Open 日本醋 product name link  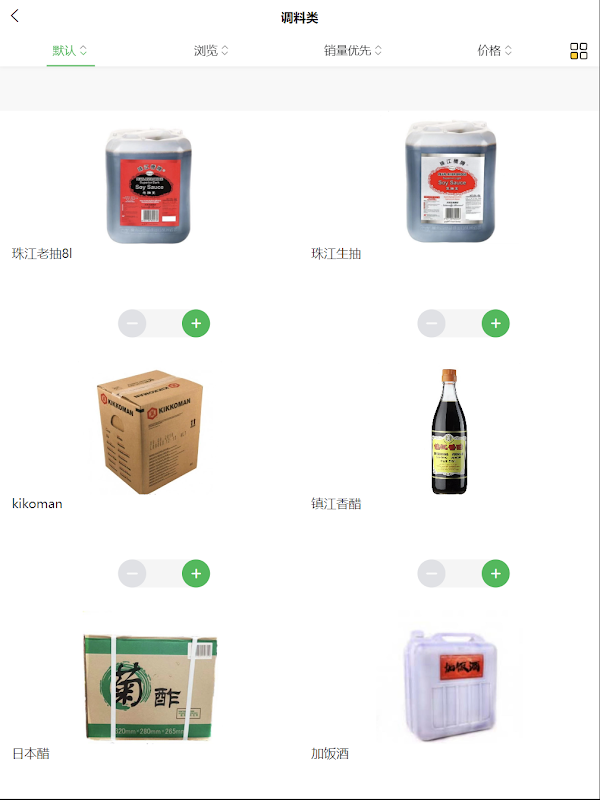coord(31,754)
